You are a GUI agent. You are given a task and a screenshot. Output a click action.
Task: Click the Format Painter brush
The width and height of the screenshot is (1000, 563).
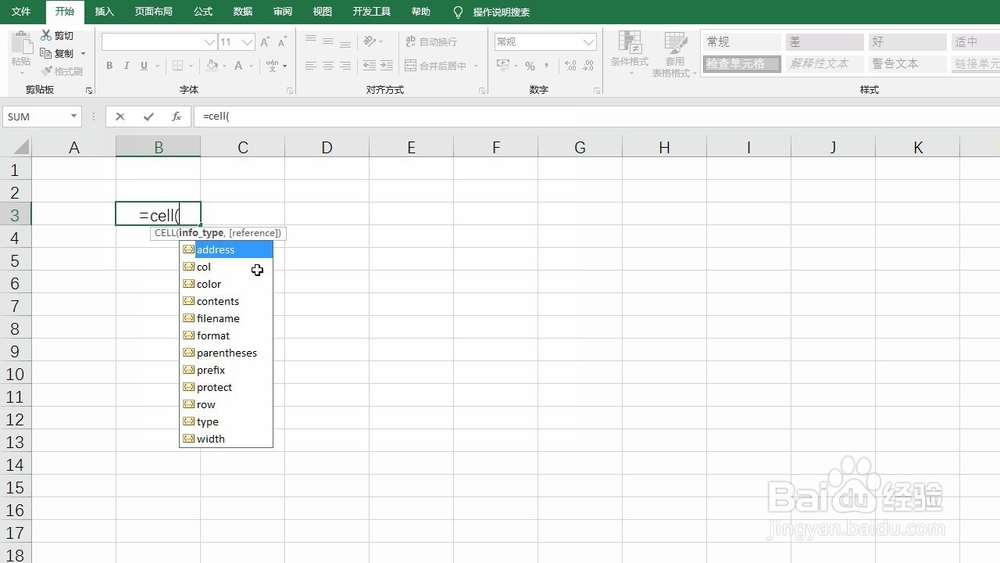click(46, 71)
